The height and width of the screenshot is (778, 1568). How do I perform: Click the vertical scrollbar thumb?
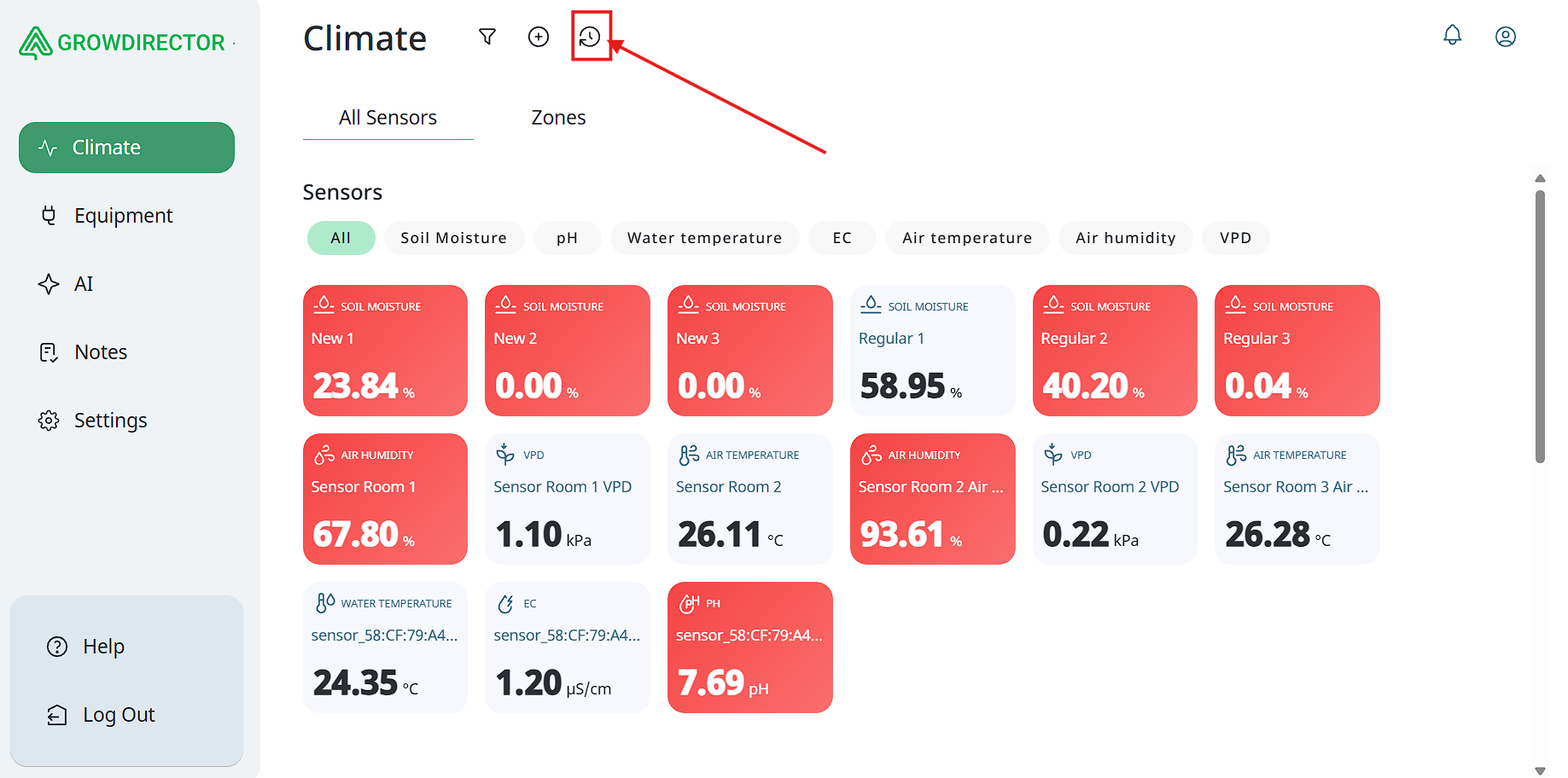[1540, 324]
